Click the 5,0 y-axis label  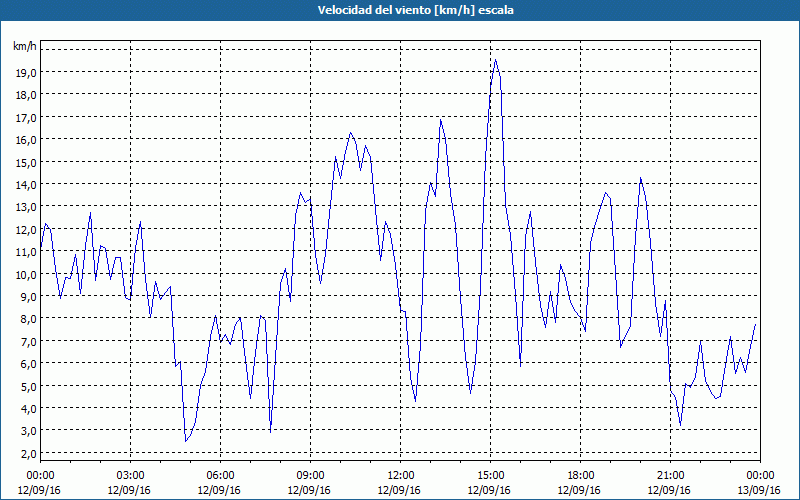[x=28, y=386]
